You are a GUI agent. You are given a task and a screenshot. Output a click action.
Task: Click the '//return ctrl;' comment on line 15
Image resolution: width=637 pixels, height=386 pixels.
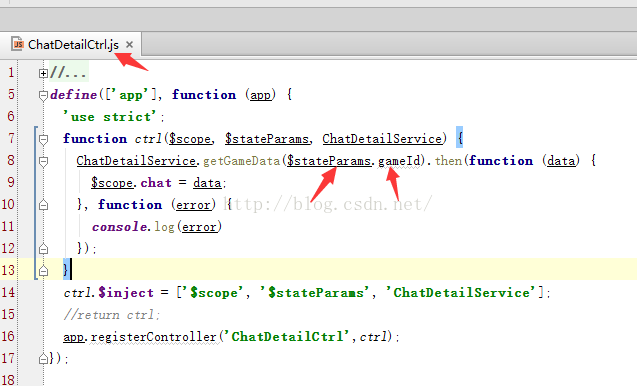coord(112,314)
